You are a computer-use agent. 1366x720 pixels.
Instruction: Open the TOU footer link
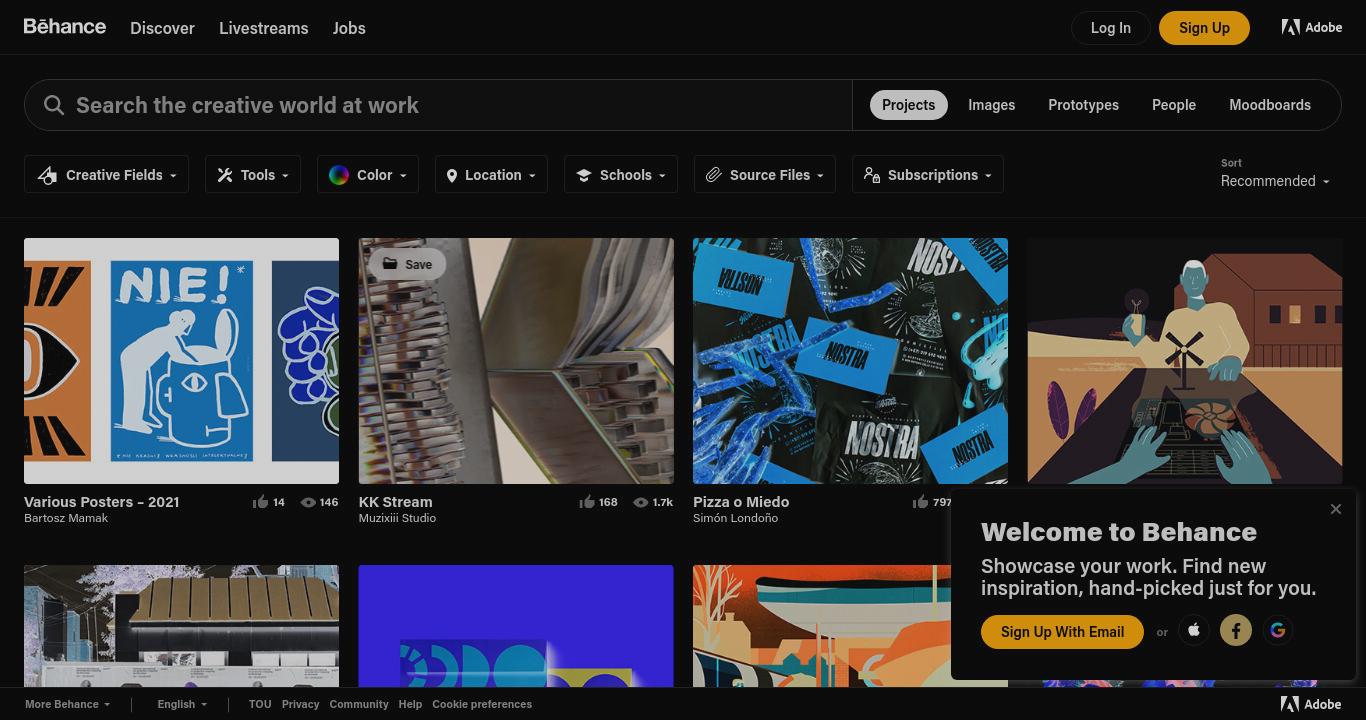pos(260,704)
